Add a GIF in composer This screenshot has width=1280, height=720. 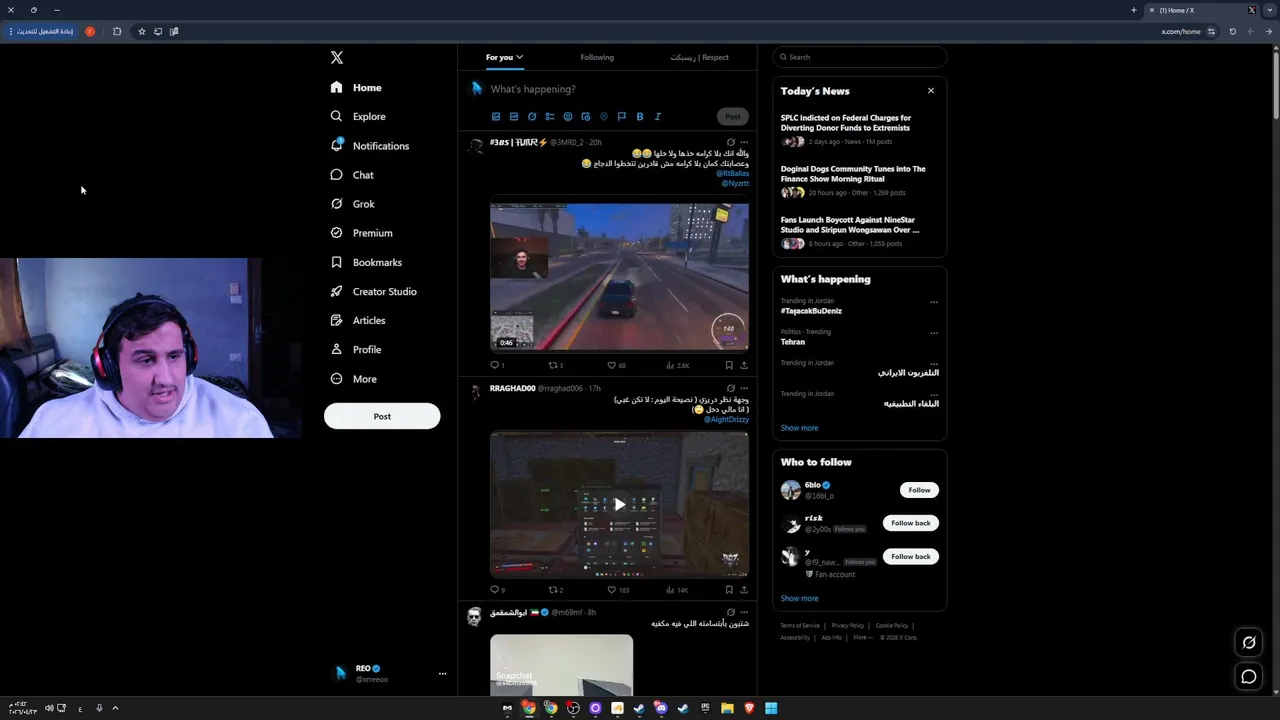tap(514, 117)
